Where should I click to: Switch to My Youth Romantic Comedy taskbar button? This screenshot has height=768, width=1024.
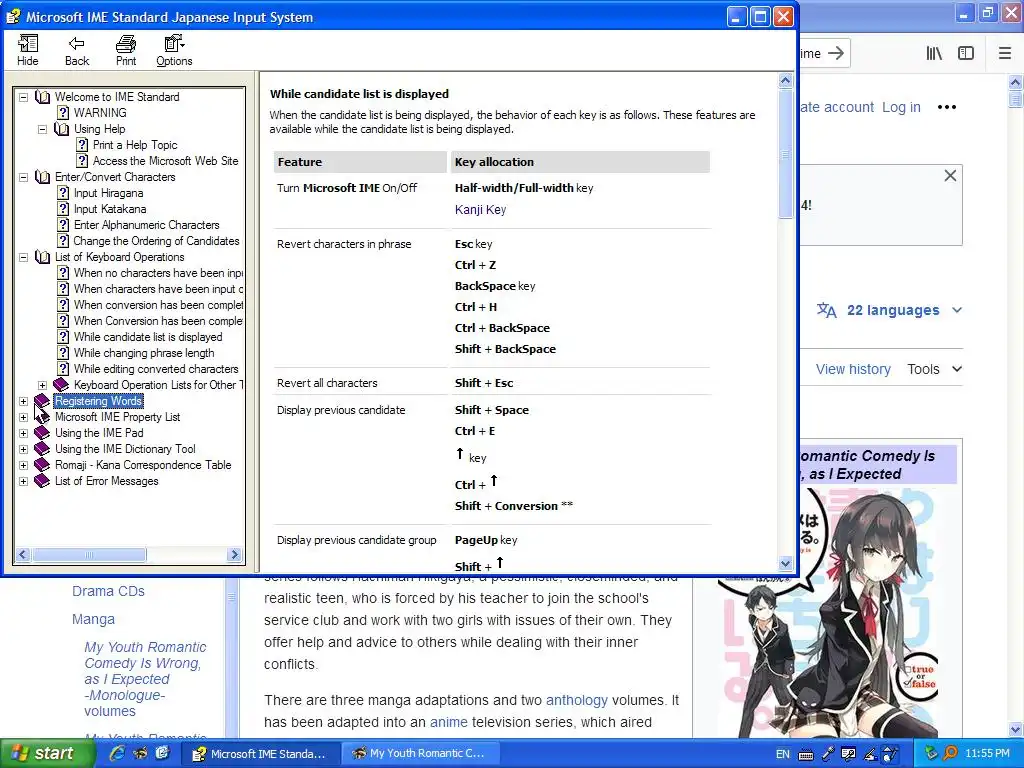point(420,754)
